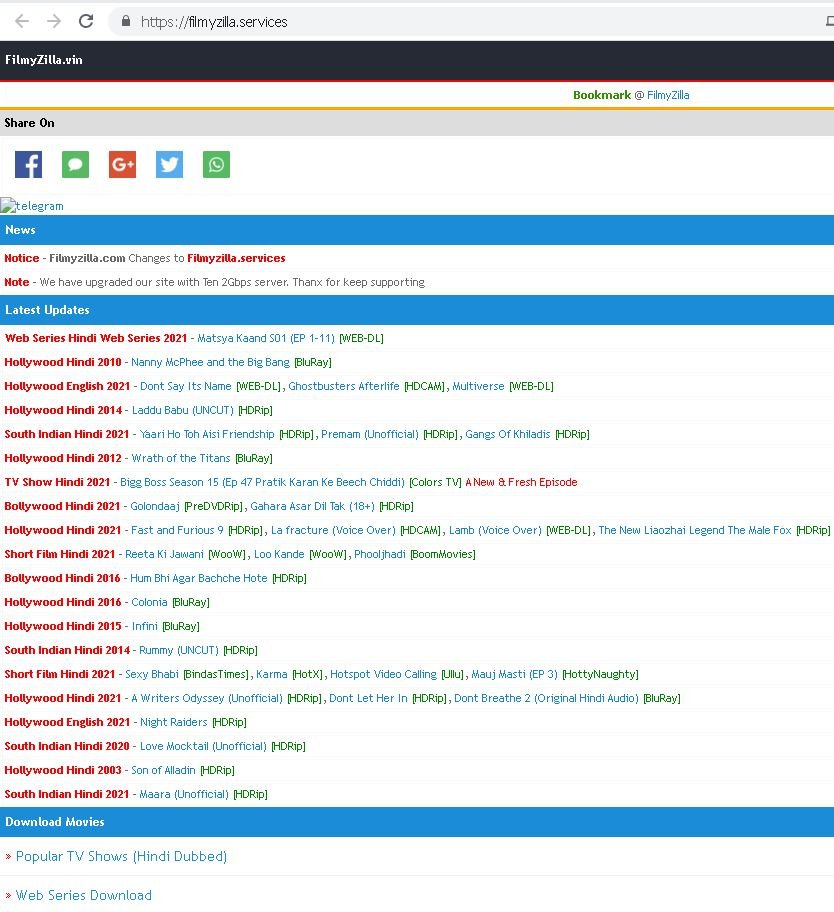
Task: Open Infini movie link
Action: click(144, 626)
